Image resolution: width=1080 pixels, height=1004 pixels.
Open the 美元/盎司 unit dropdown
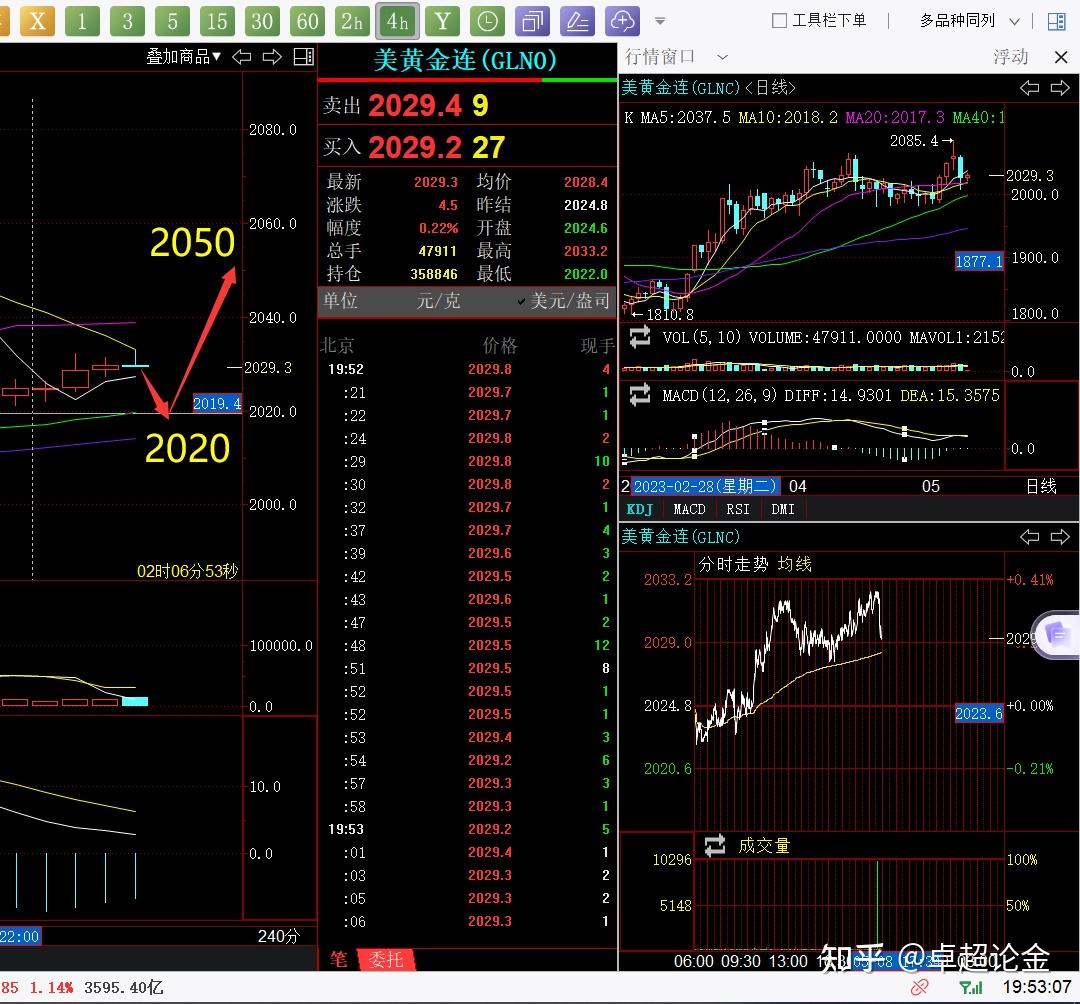click(x=564, y=301)
